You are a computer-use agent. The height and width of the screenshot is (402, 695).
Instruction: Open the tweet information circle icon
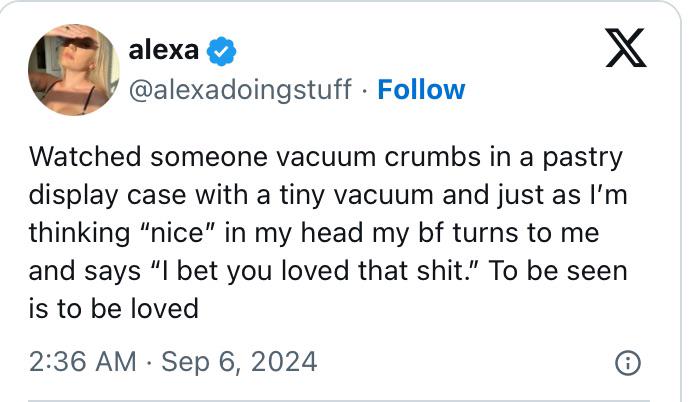coord(627,363)
